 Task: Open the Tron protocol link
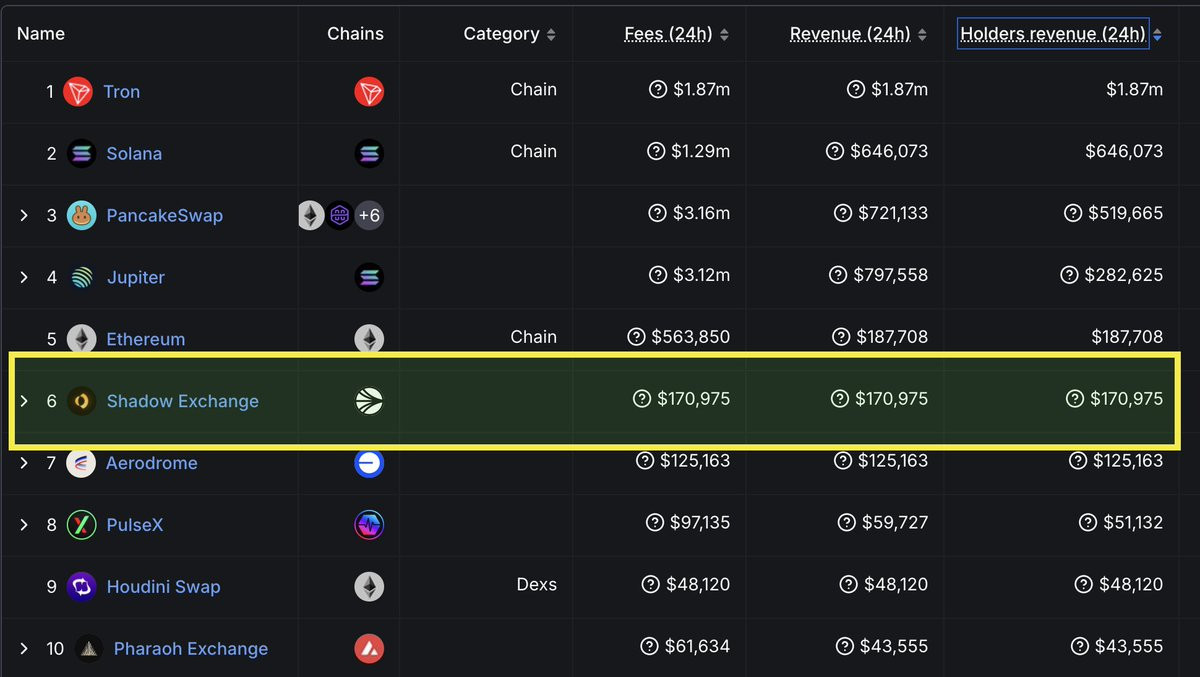click(x=121, y=92)
